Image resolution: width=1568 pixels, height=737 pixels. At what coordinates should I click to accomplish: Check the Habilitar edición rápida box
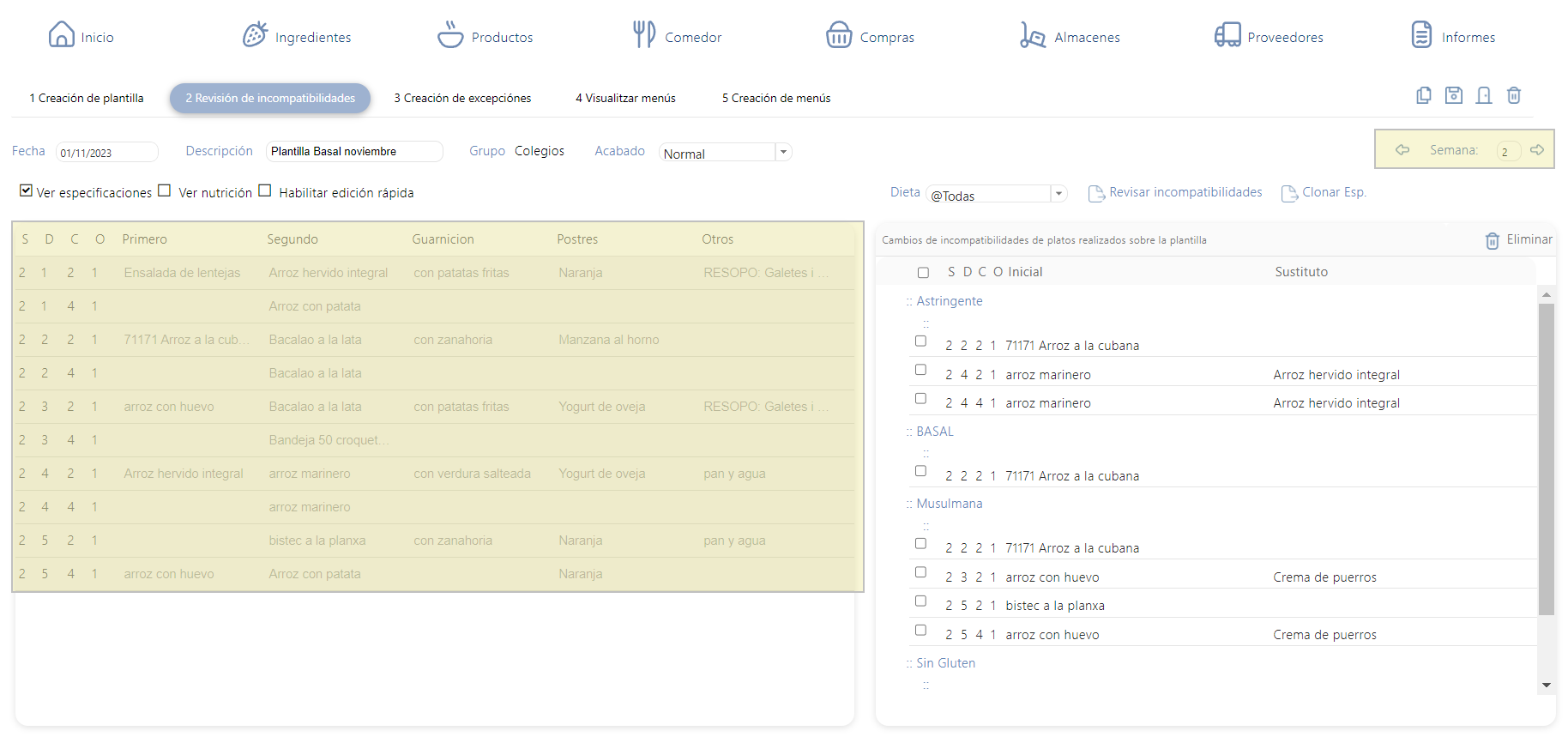[265, 191]
